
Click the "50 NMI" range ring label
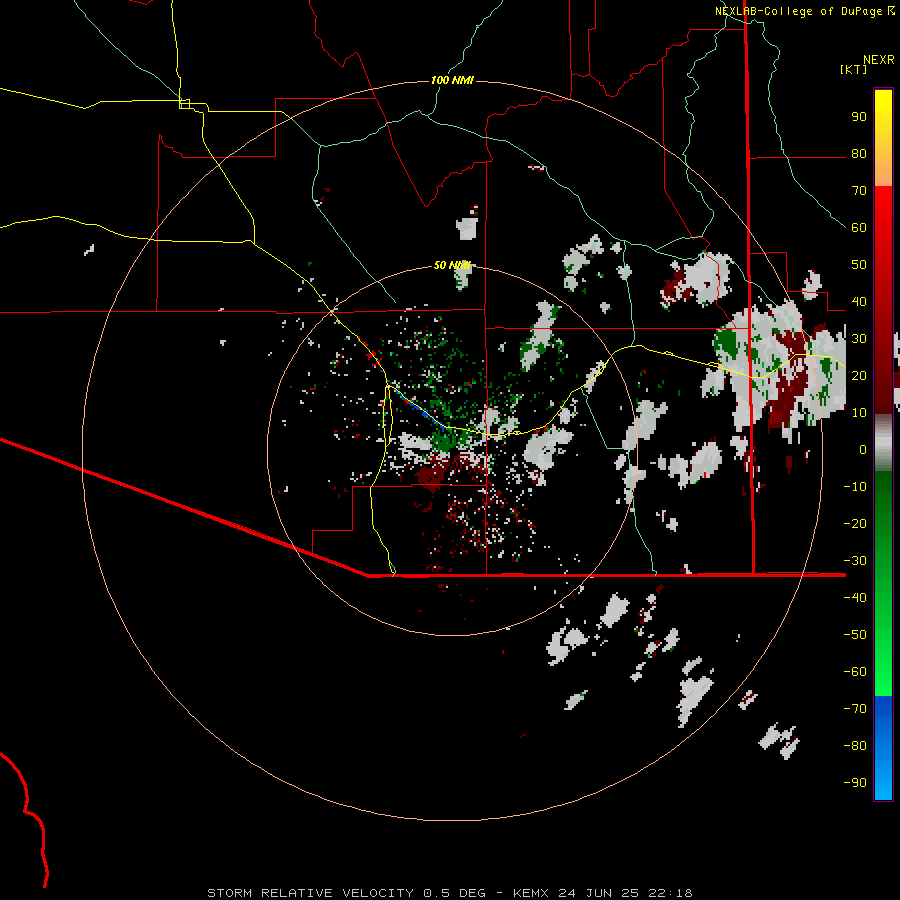452,265
